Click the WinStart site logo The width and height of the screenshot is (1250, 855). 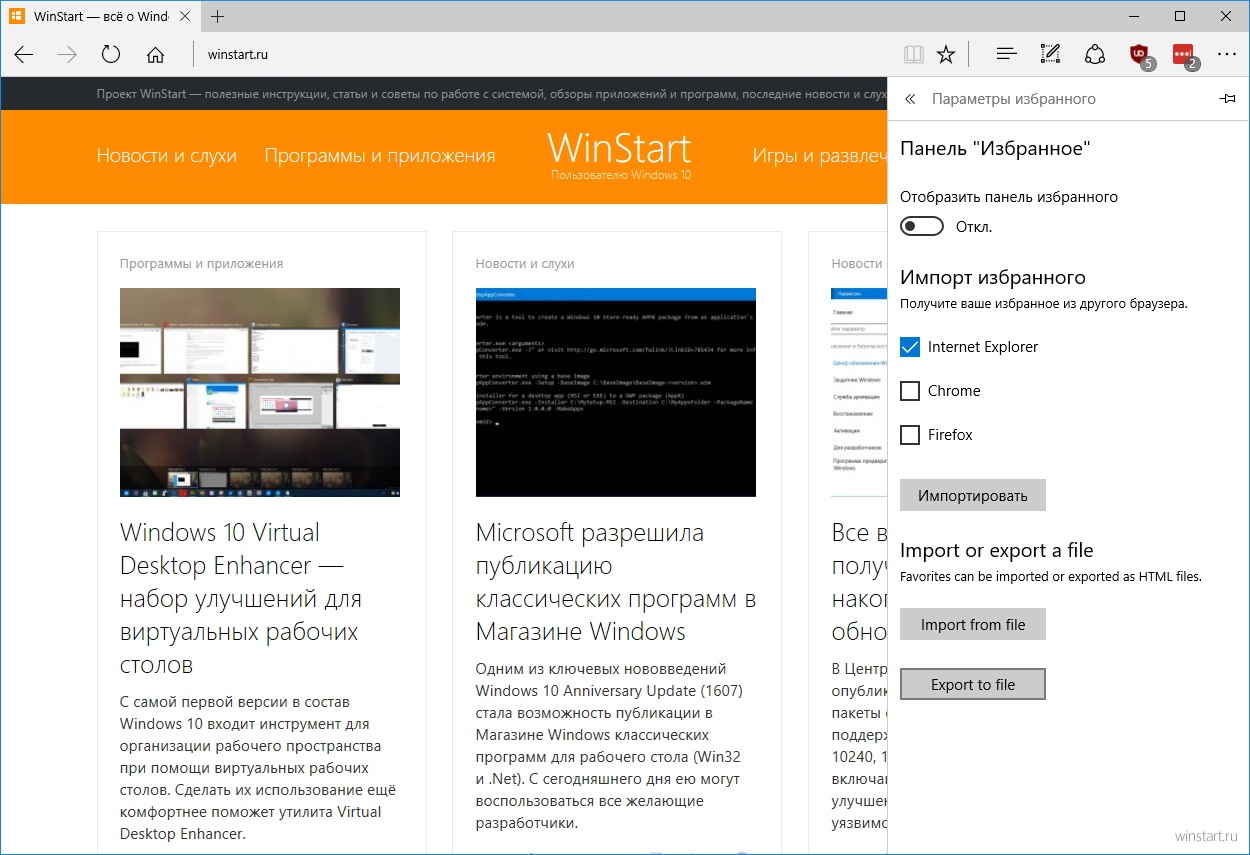pyautogui.click(x=620, y=155)
